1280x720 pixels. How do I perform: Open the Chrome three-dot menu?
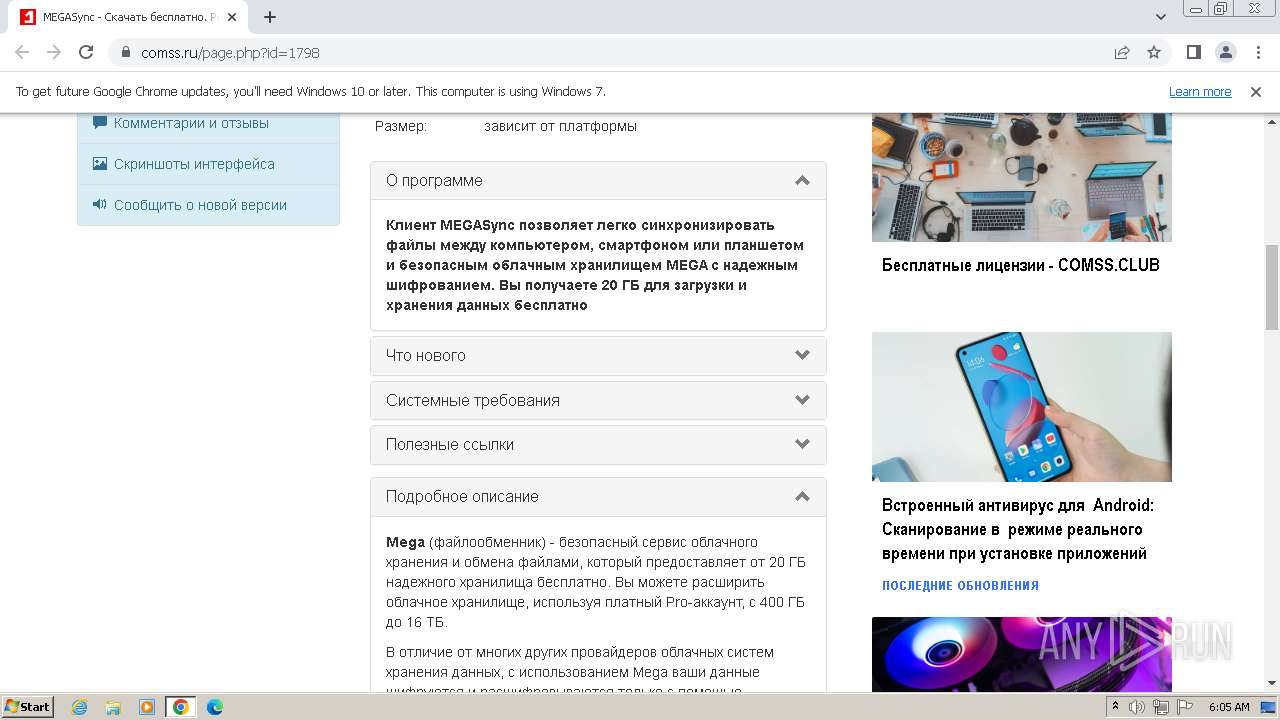1257,52
